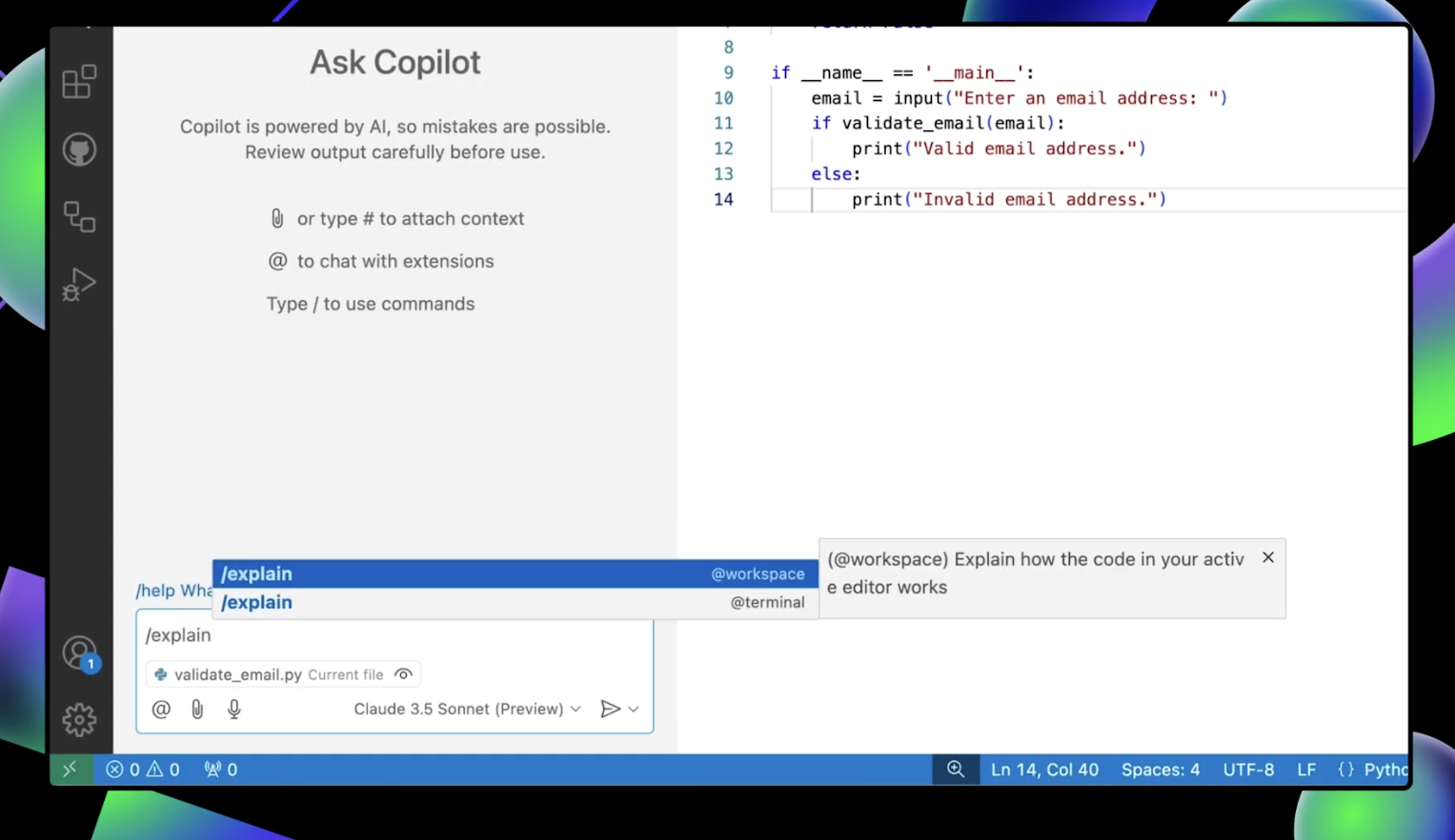
Task: Open the Run and Debug panel
Action: [79, 284]
